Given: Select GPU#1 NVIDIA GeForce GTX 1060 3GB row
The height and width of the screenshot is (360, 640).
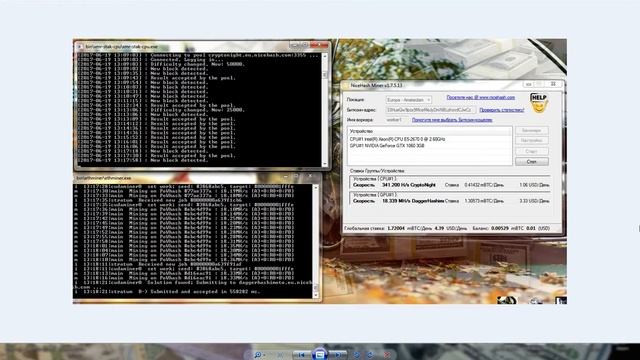Looking at the screenshot, I should pyautogui.click(x=387, y=145).
